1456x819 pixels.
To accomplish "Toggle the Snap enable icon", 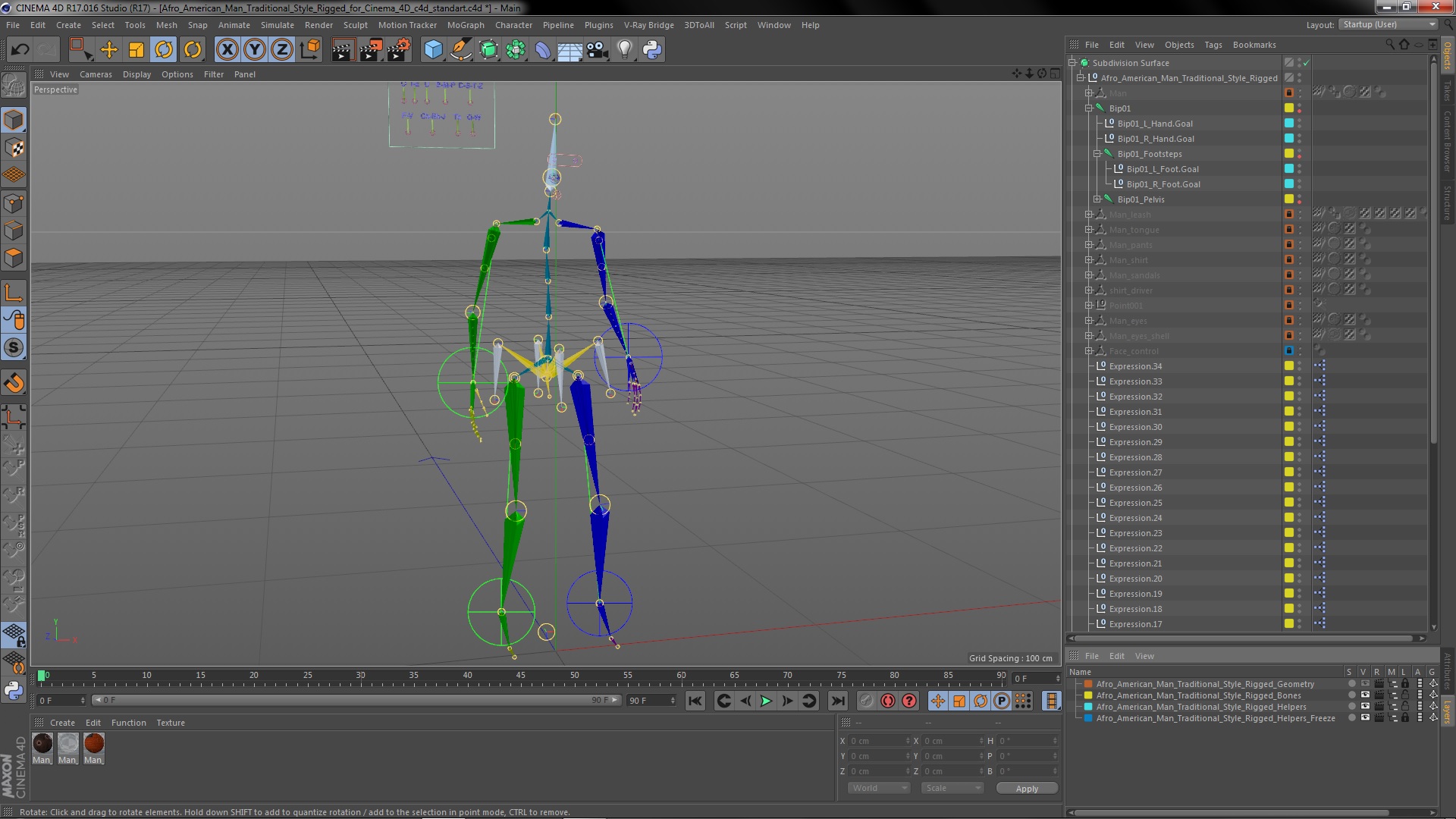I will coord(14,347).
